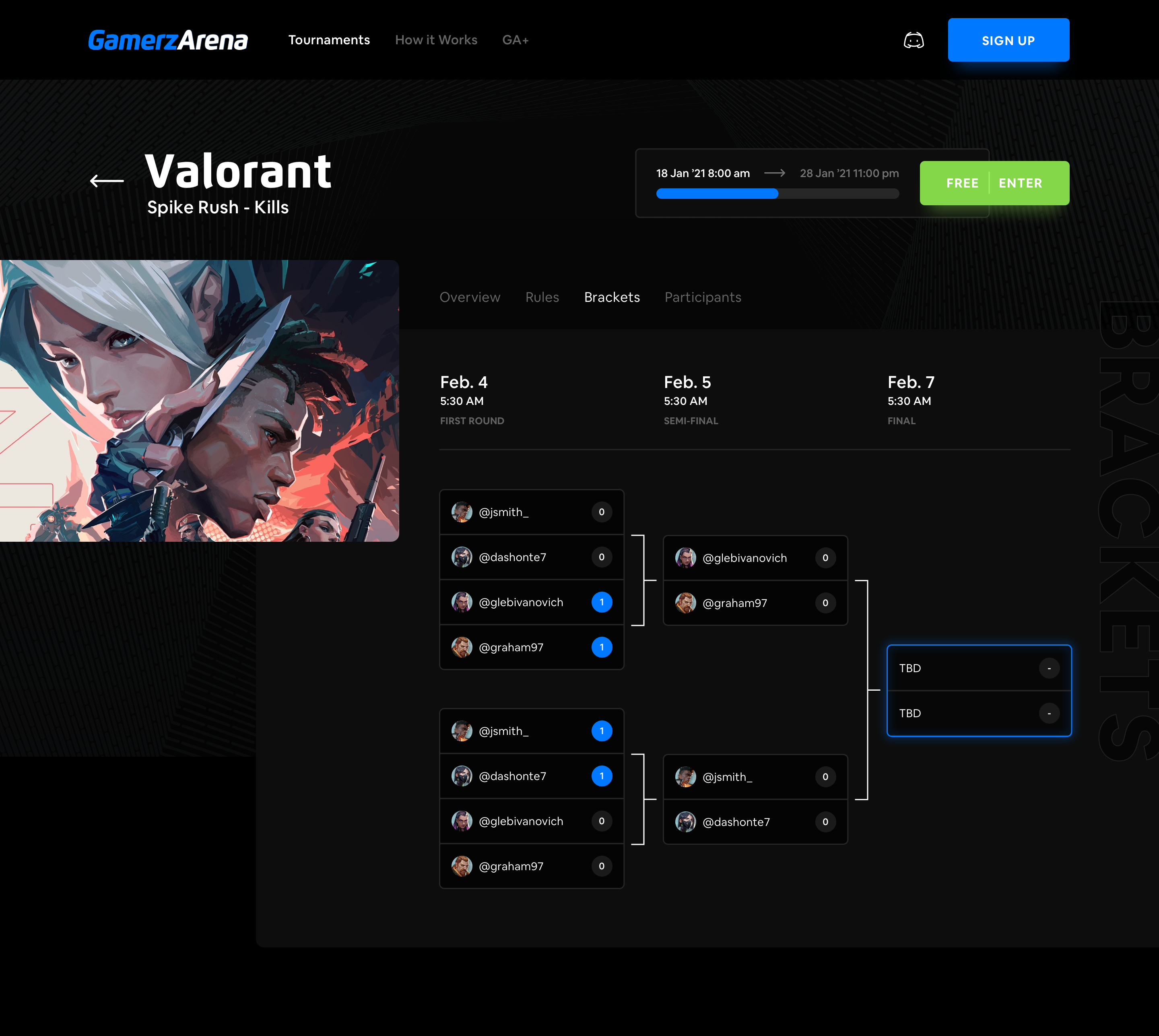The image size is (1159, 1036).
Task: Open the Tournaments nav item
Action: click(x=329, y=40)
